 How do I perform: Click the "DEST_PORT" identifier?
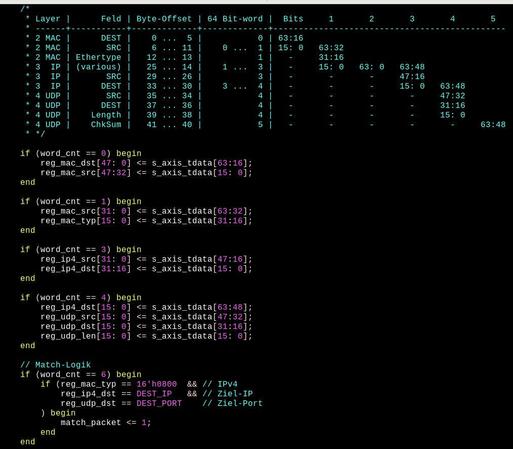[159, 403]
